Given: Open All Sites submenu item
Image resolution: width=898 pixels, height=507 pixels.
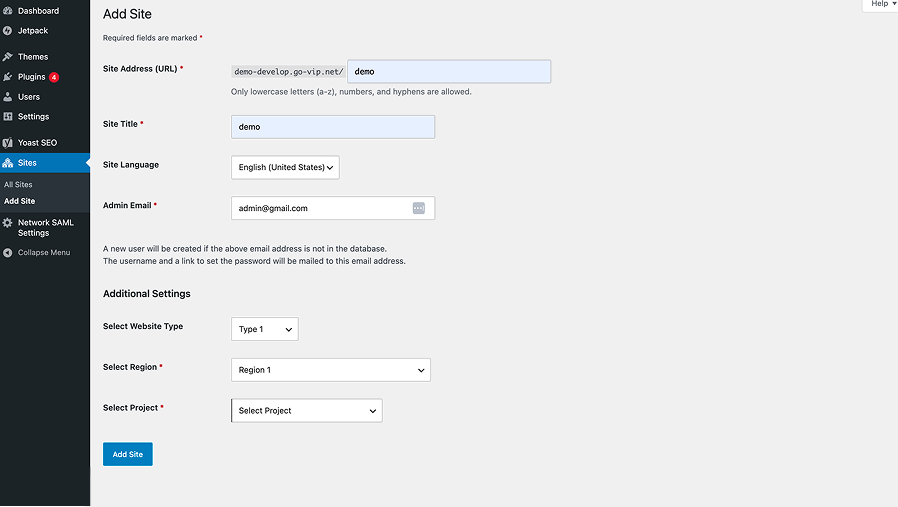Looking at the screenshot, I should pos(18,184).
